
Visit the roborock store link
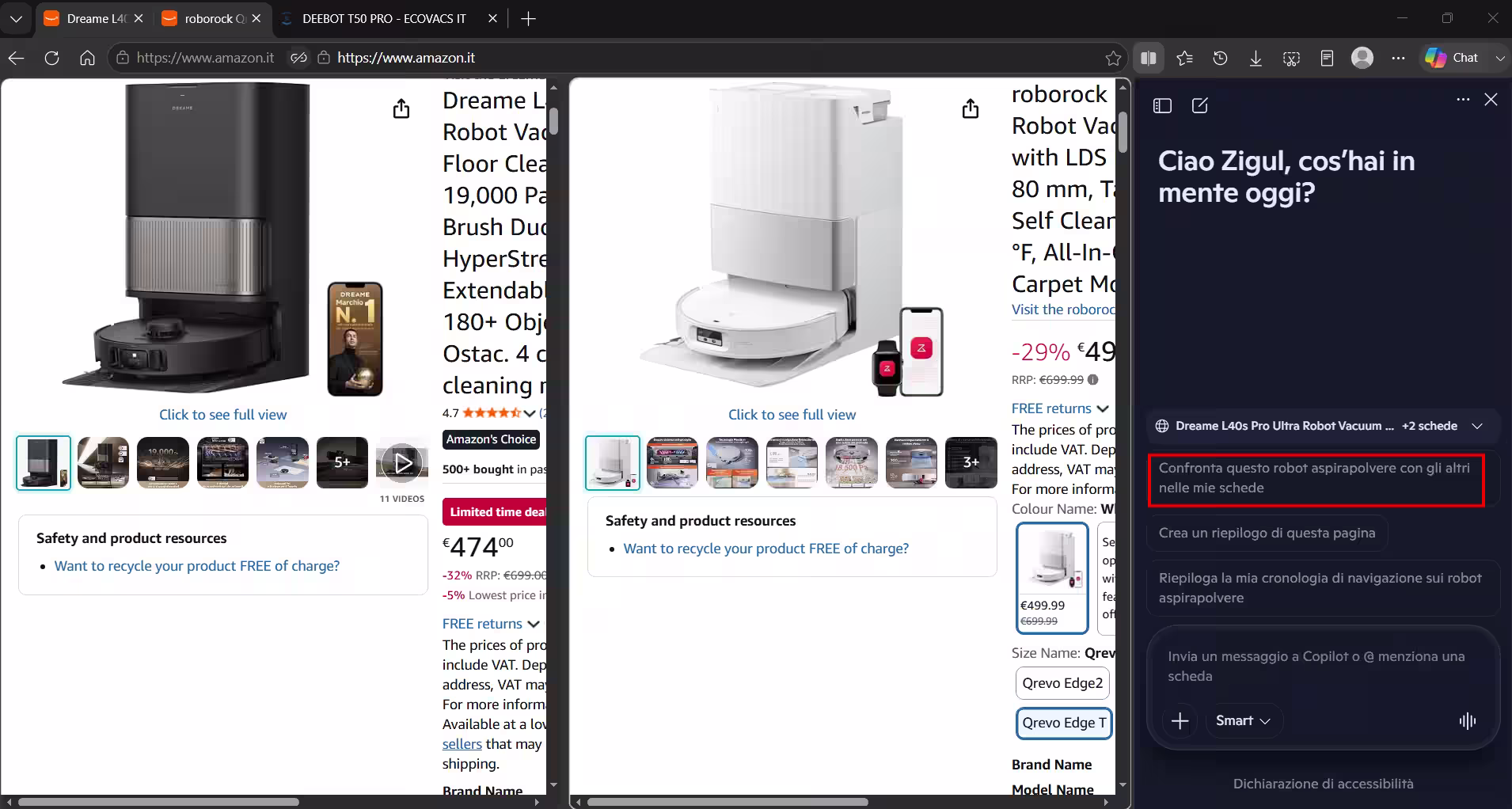1063,310
